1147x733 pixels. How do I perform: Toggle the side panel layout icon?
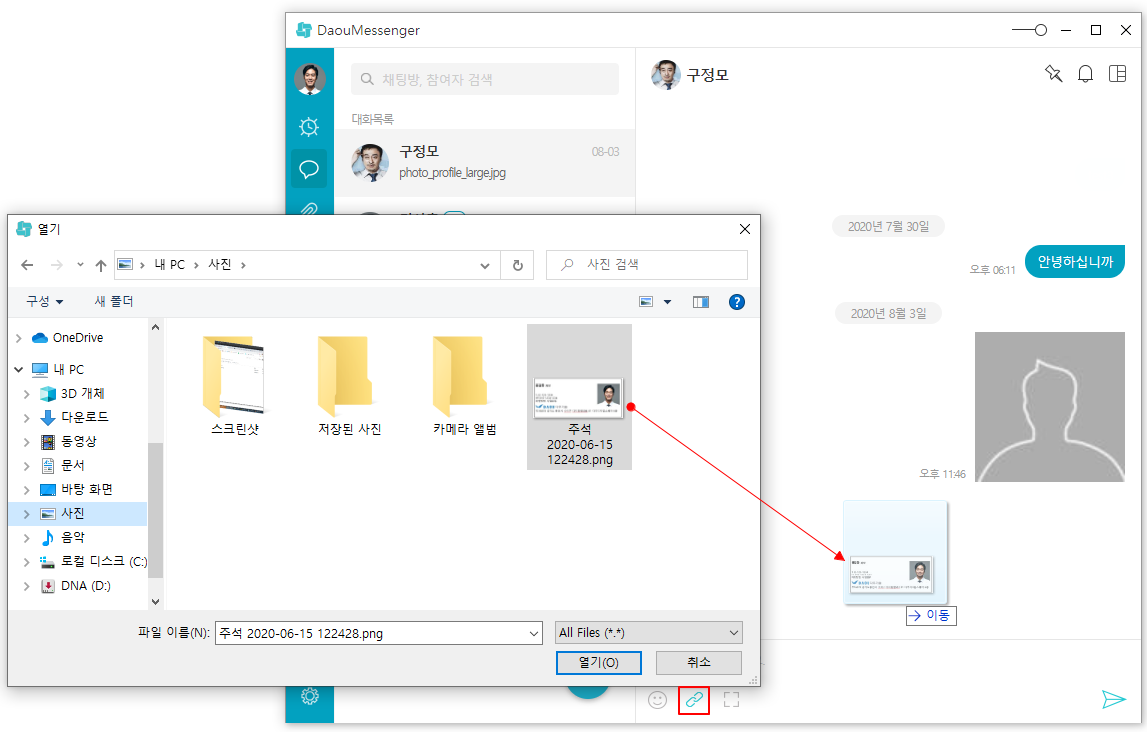[x=1117, y=74]
